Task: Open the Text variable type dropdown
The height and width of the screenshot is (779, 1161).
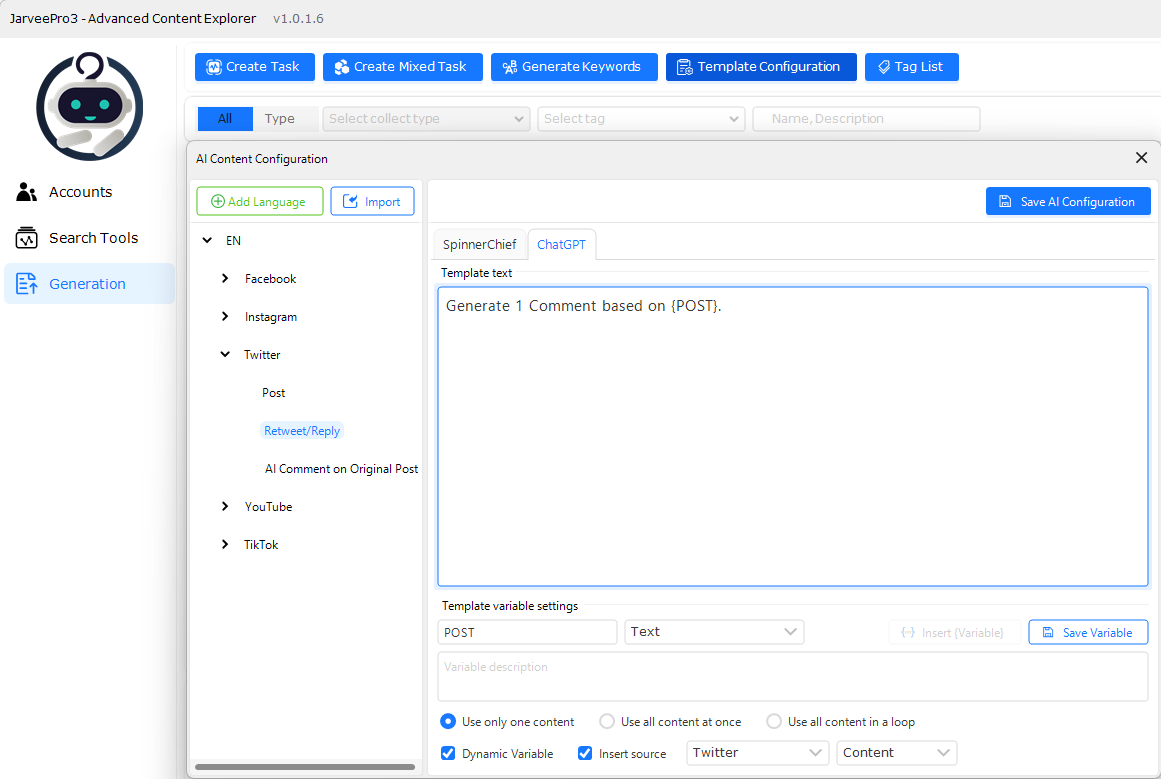Action: pyautogui.click(x=714, y=632)
